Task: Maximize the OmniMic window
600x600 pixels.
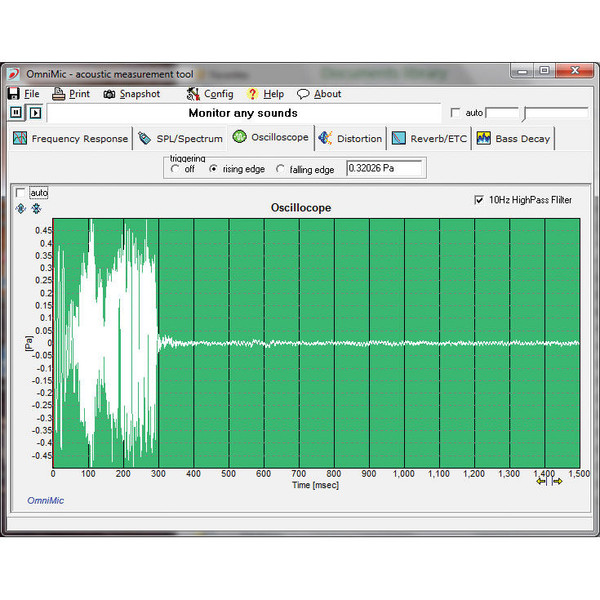Action: pyautogui.click(x=544, y=70)
